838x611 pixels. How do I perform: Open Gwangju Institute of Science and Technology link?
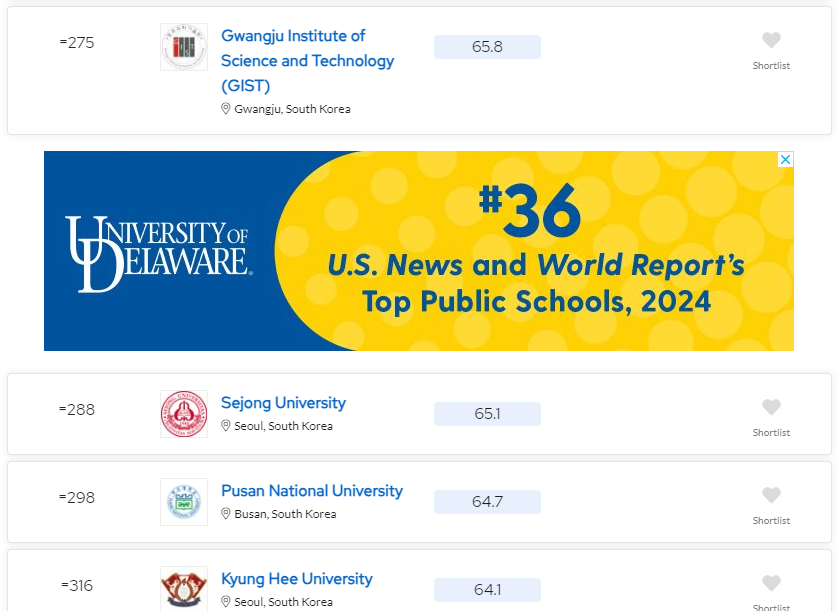tap(307, 60)
